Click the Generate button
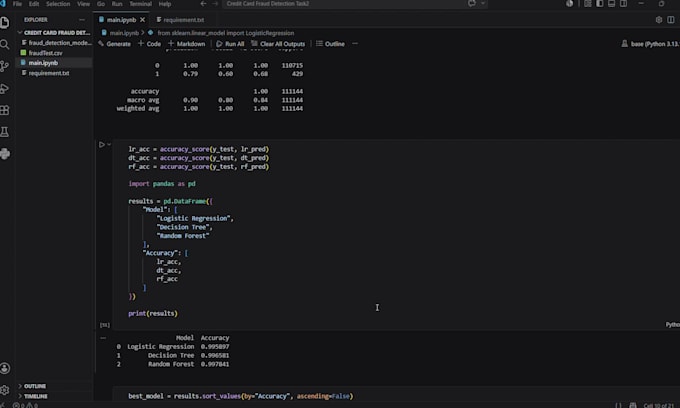The width and height of the screenshot is (680, 408). 114,43
